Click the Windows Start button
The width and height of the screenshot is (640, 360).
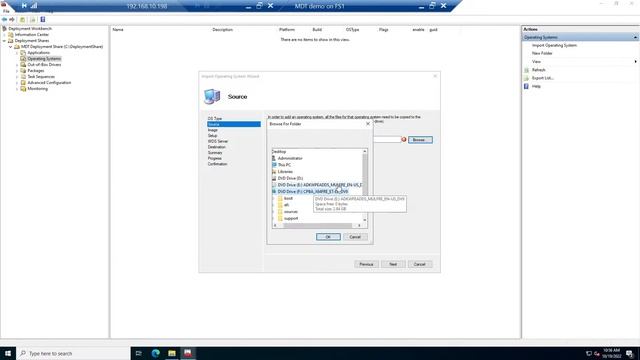(8, 353)
